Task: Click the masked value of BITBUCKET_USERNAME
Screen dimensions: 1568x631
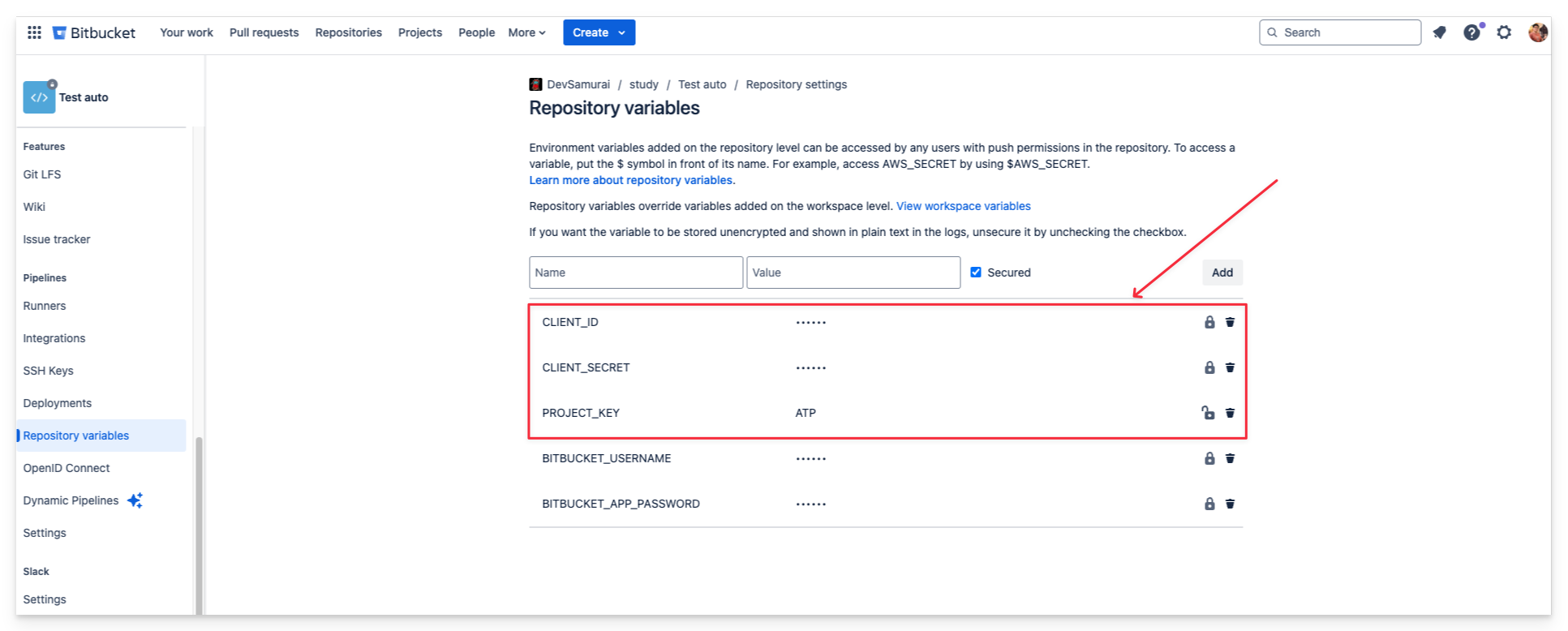Action: click(x=810, y=459)
